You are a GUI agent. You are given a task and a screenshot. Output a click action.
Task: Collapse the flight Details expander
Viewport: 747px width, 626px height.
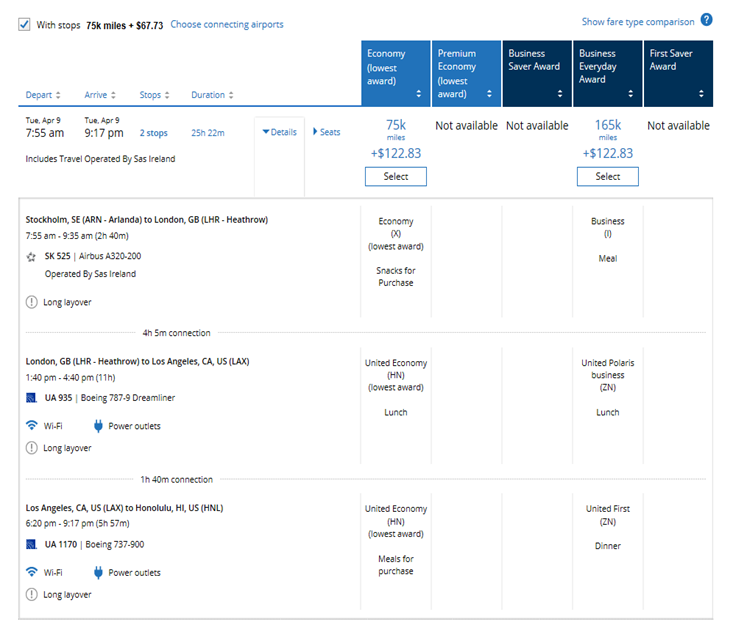[279, 132]
